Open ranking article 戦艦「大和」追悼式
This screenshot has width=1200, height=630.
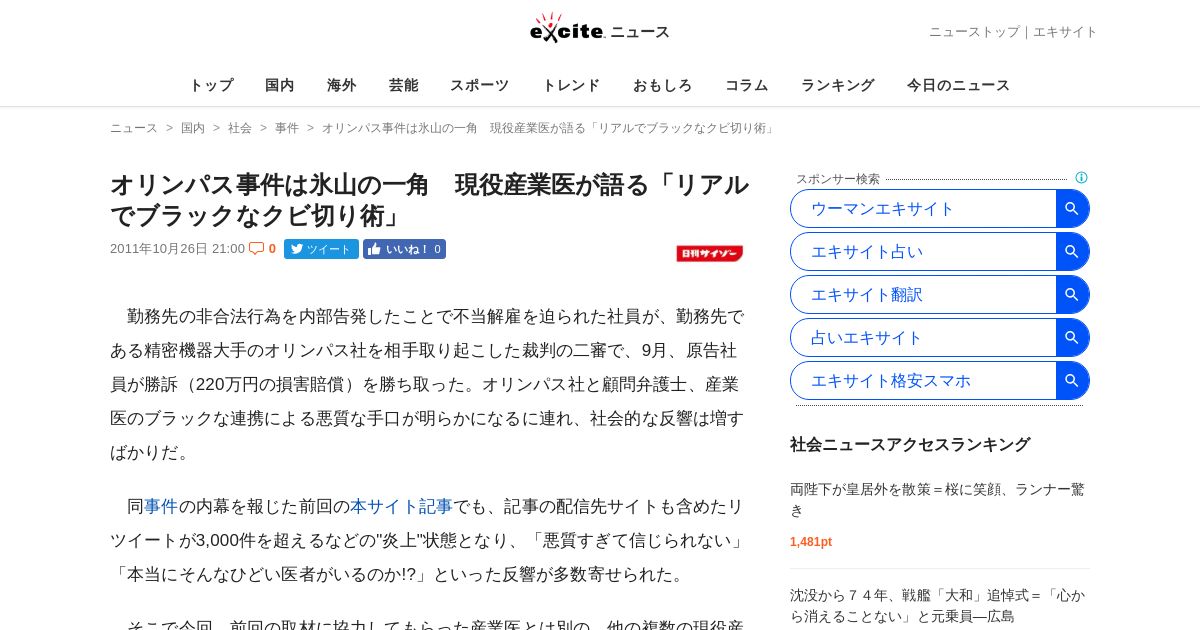(x=937, y=605)
